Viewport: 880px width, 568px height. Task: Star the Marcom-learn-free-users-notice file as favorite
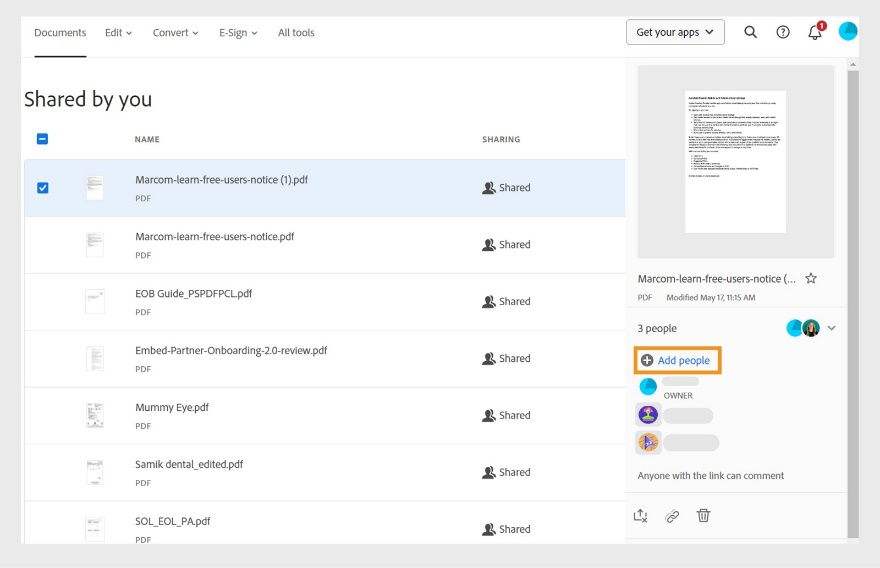click(x=811, y=279)
